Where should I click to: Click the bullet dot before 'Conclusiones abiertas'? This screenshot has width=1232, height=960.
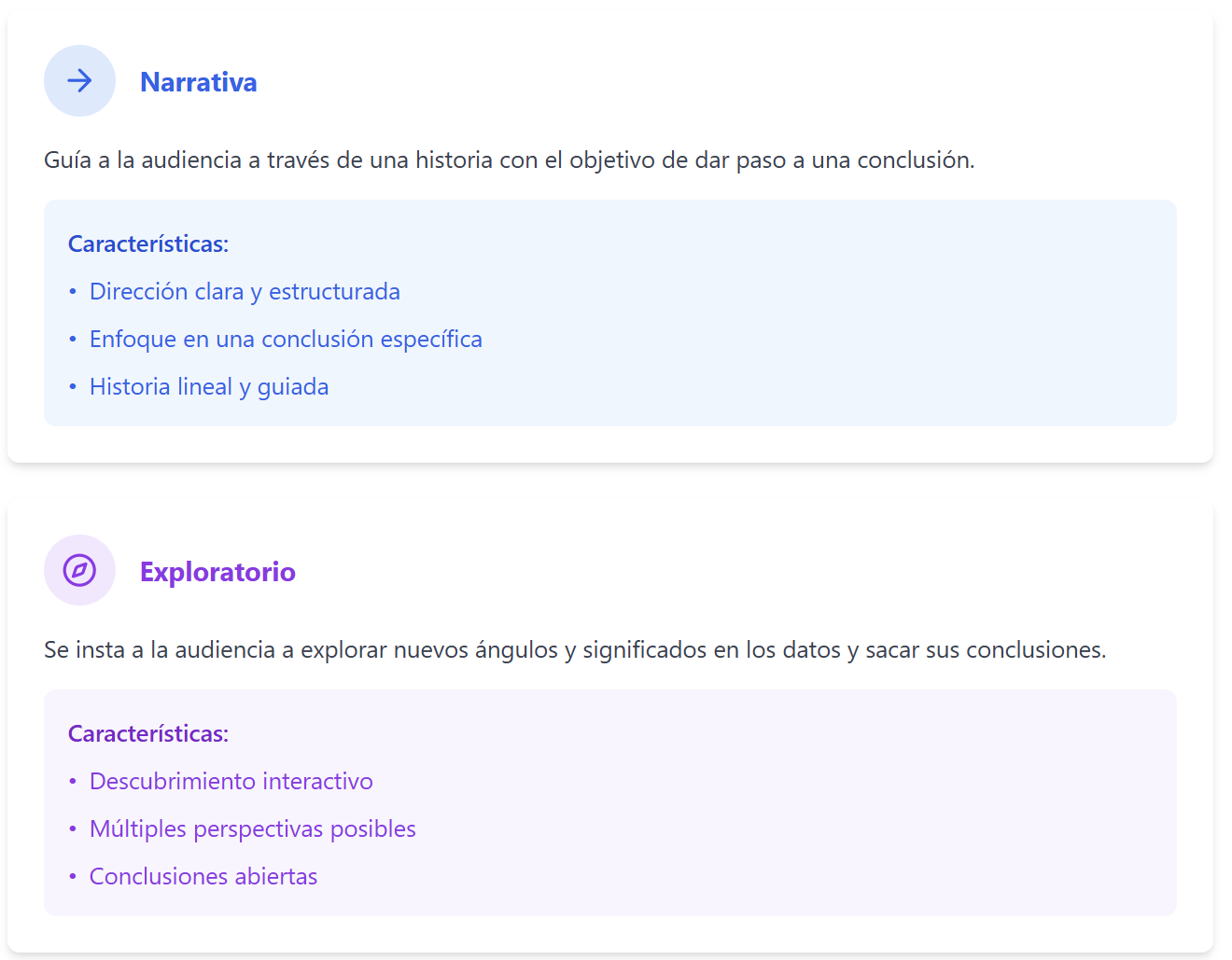(73, 877)
